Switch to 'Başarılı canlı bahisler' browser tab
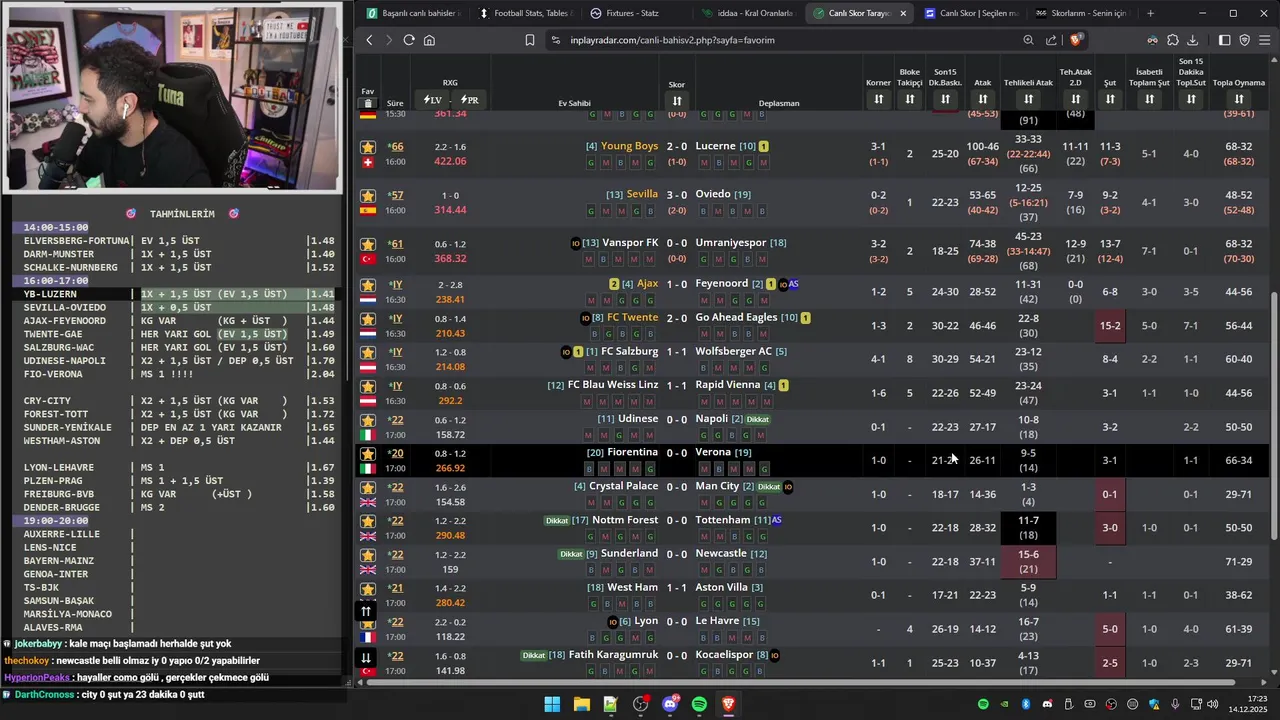Screen dimensions: 1280x720 (412, 13)
